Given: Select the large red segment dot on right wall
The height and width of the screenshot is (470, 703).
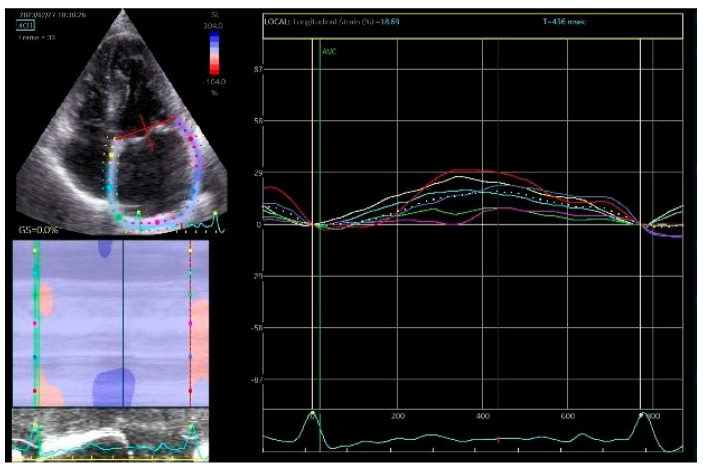Looking at the screenshot, I should click(191, 139).
